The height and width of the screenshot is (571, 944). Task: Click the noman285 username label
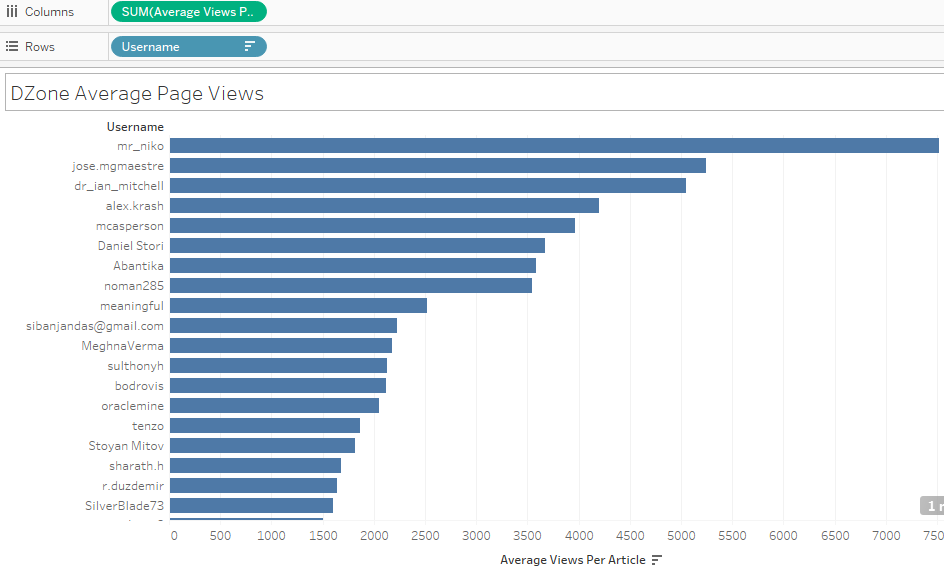pyautogui.click(x=134, y=286)
